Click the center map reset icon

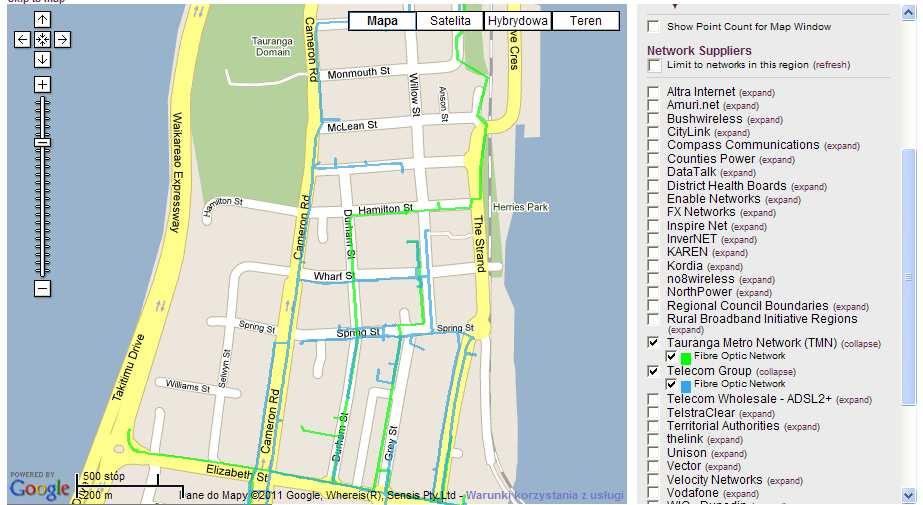(x=42, y=39)
